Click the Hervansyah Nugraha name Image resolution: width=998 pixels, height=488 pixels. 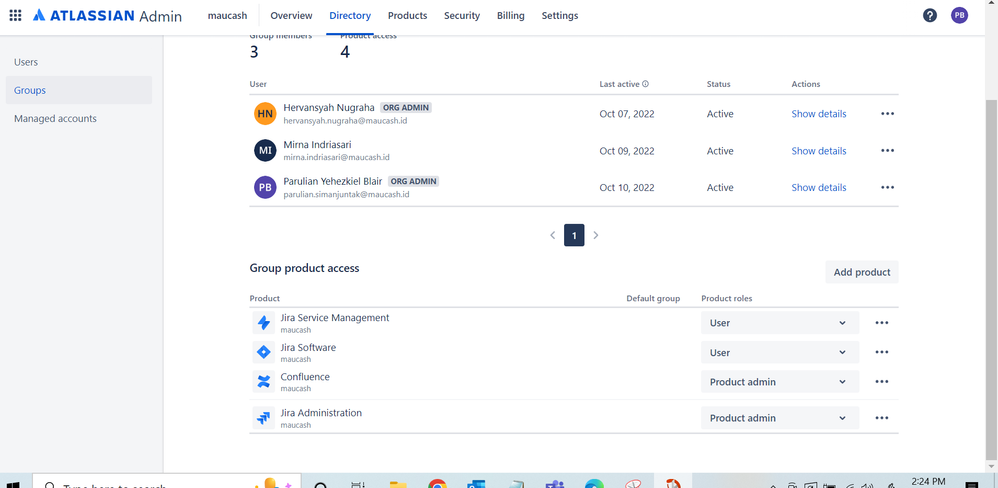(329, 108)
